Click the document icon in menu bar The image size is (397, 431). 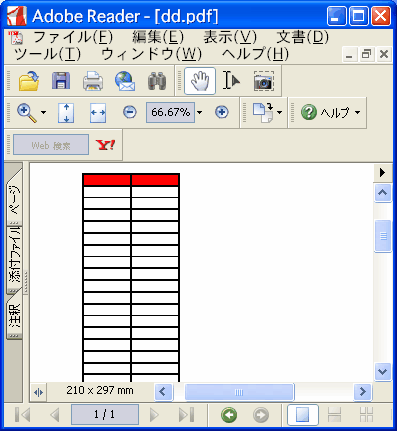(16, 37)
